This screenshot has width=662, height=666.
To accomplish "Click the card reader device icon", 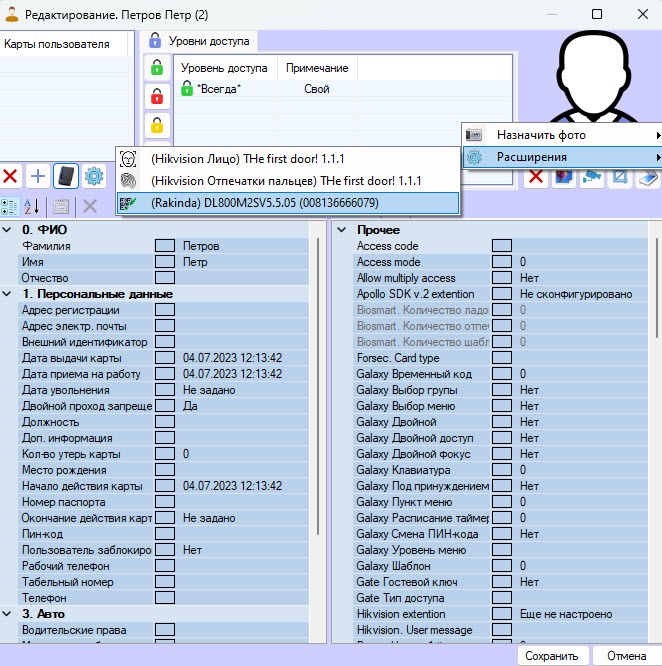I will 66,177.
